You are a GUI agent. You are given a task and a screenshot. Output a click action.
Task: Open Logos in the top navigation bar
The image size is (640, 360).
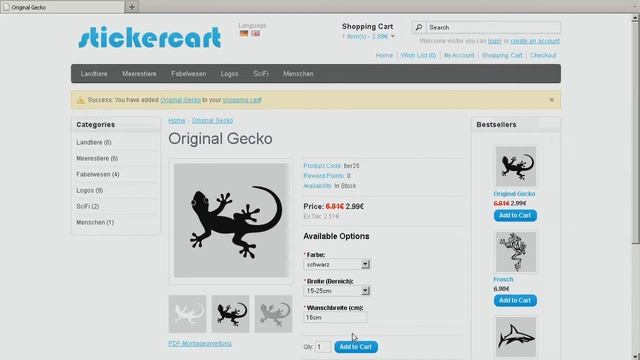(229, 74)
